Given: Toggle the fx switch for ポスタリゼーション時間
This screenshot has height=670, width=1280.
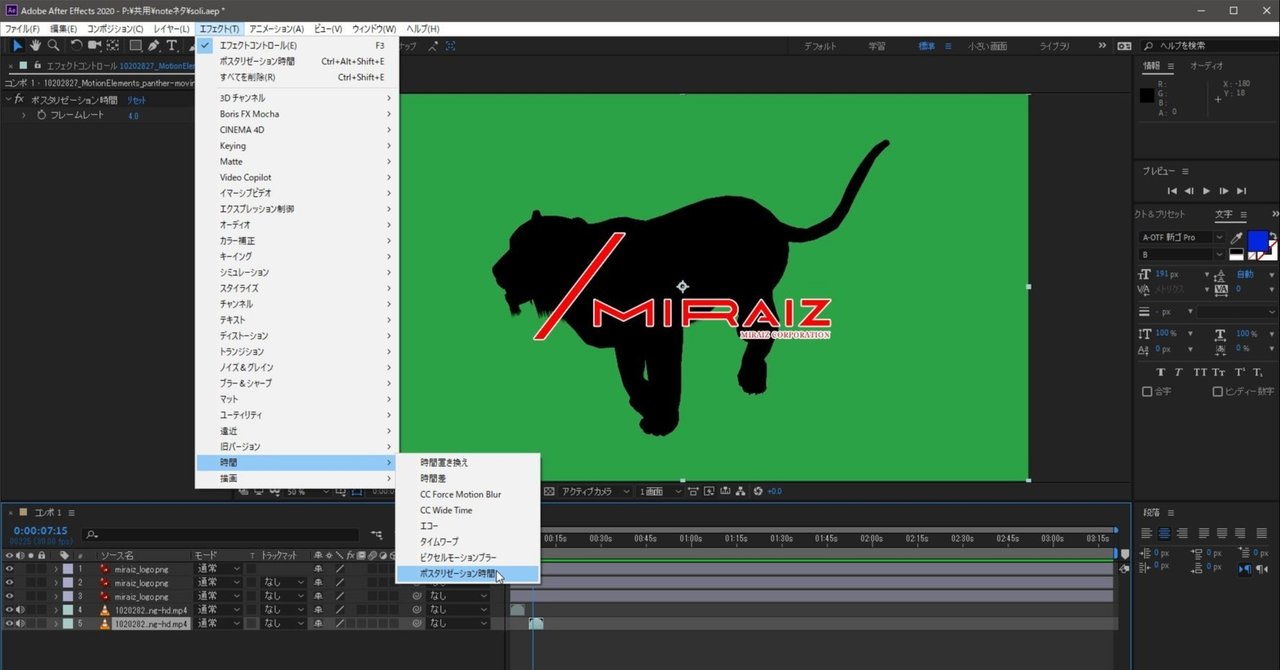Looking at the screenshot, I should pyautogui.click(x=20, y=100).
